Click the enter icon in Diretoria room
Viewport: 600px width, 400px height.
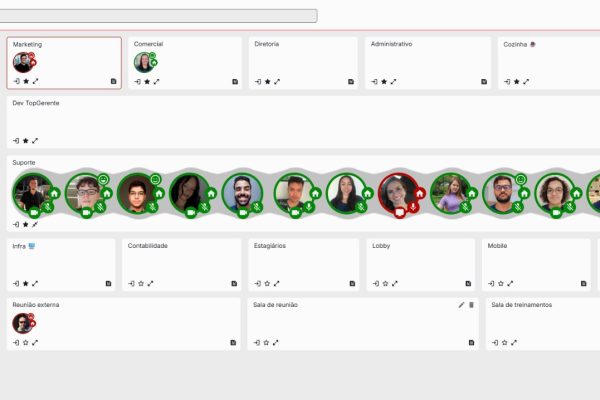[x=258, y=82]
